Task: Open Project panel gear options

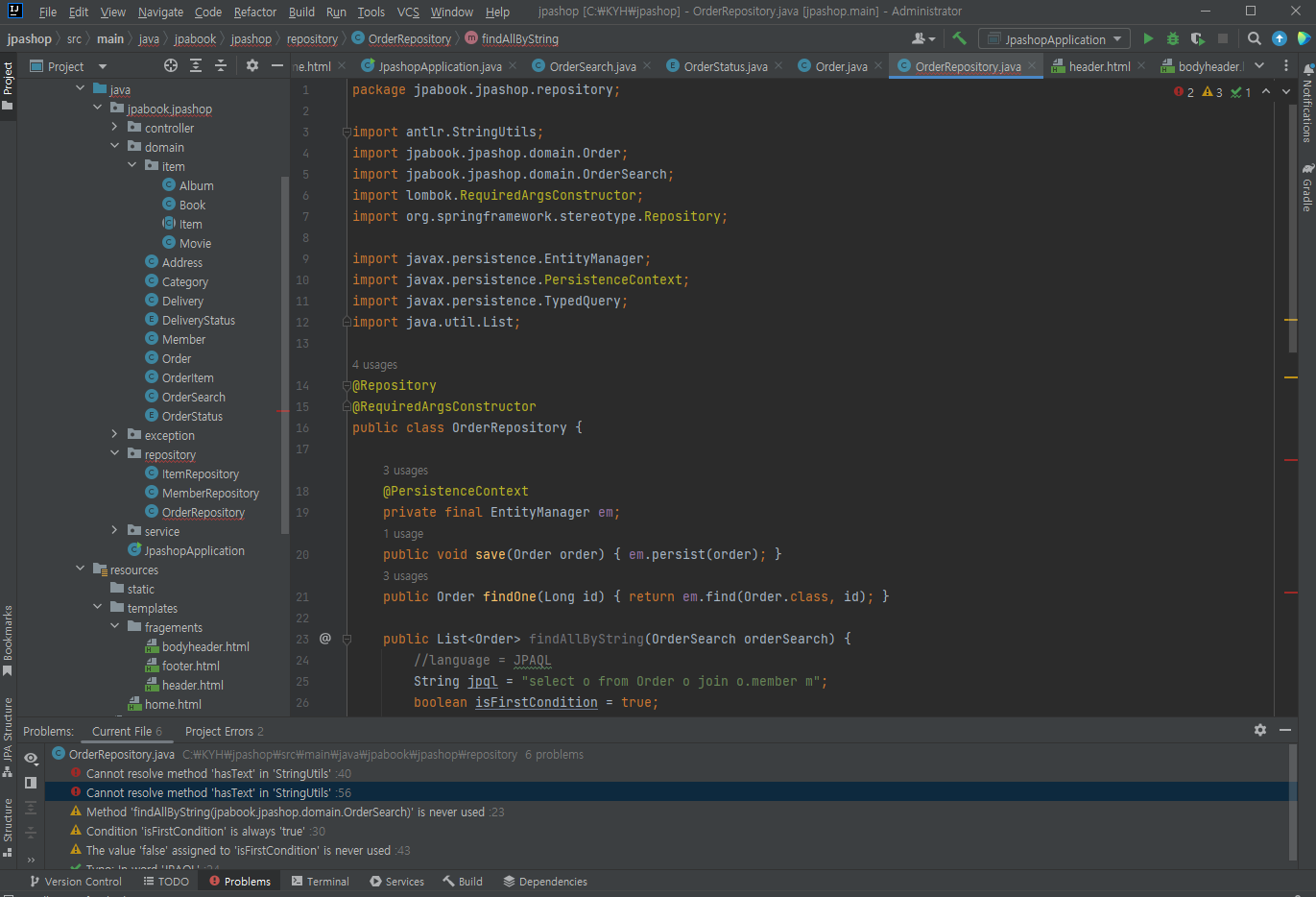Action: coord(252,66)
